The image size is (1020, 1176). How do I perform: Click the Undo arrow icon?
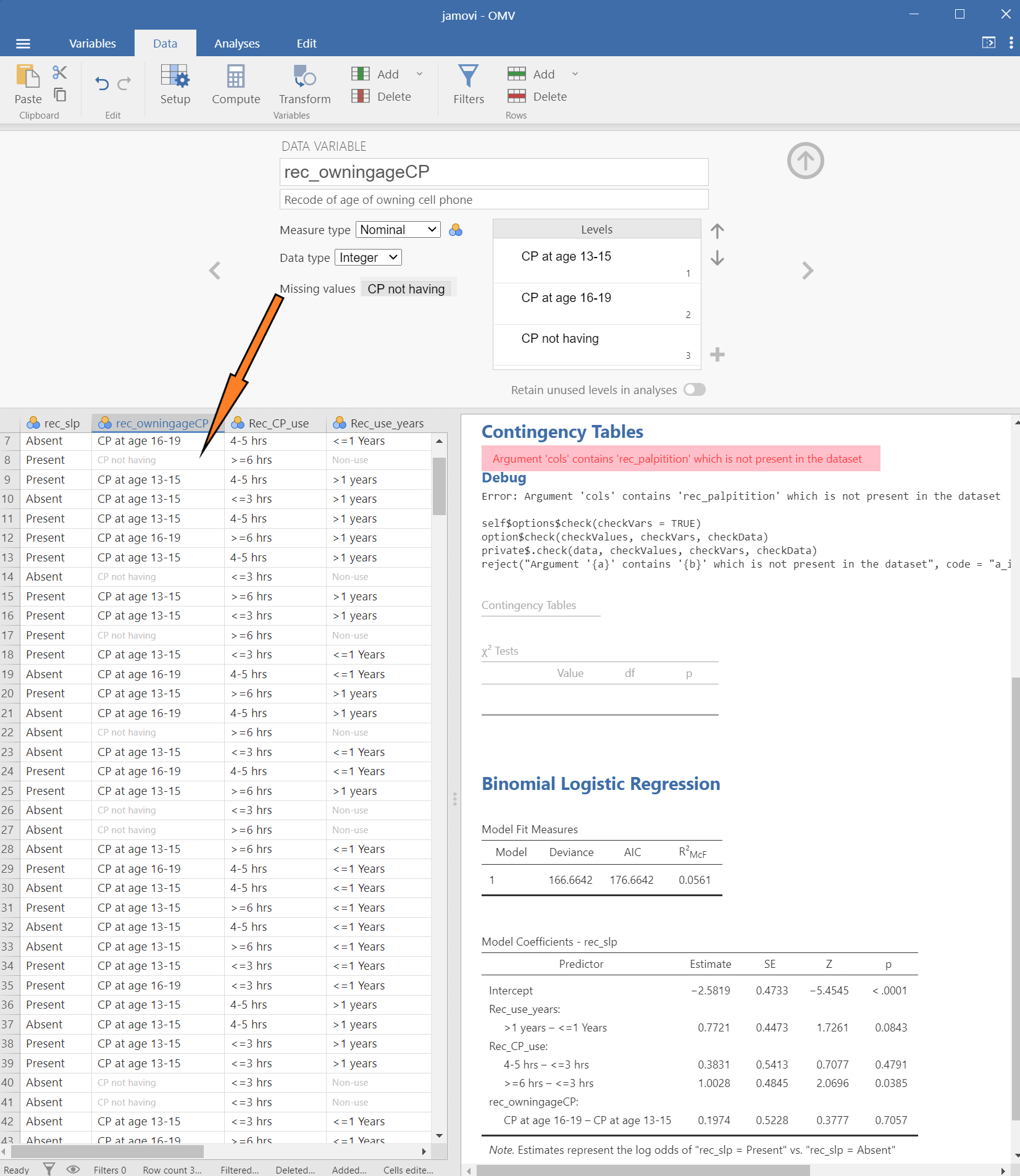point(102,83)
